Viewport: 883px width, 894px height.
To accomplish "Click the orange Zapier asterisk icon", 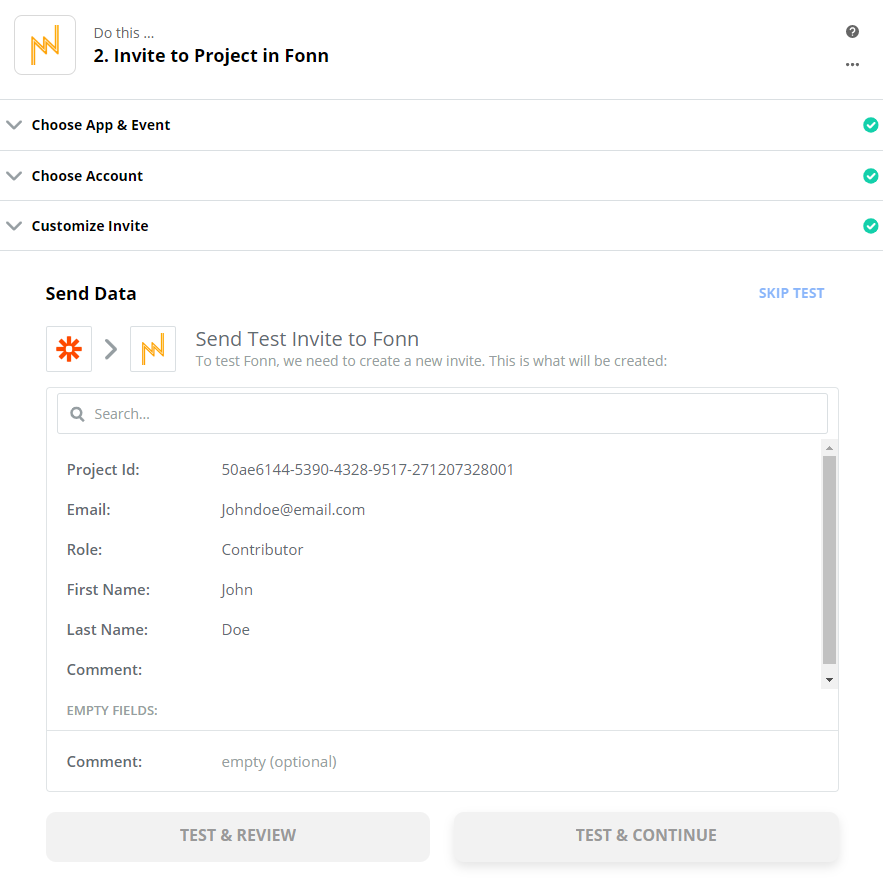I will [x=69, y=349].
